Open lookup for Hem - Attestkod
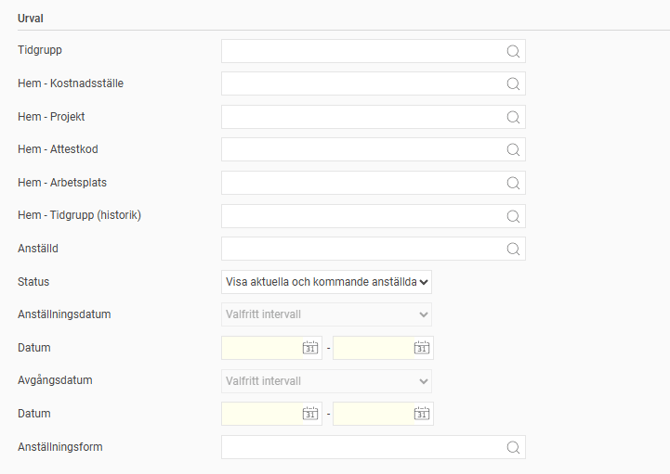Image resolution: width=670 pixels, height=474 pixels. (513, 150)
